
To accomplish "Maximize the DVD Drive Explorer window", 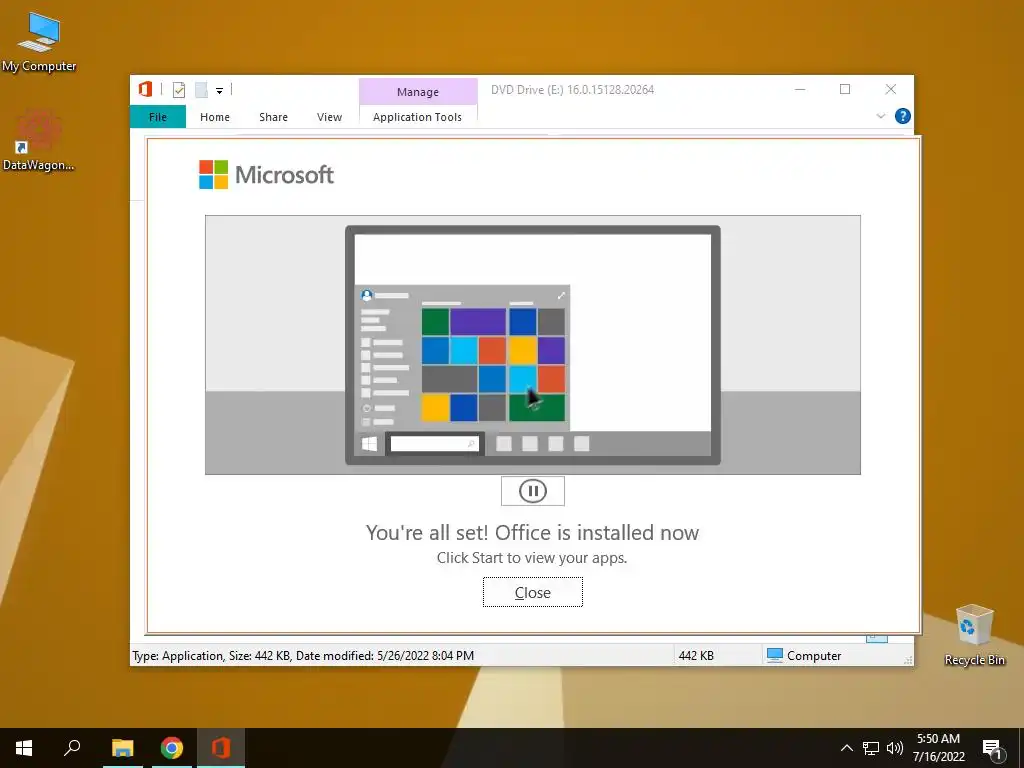I will coord(845,89).
